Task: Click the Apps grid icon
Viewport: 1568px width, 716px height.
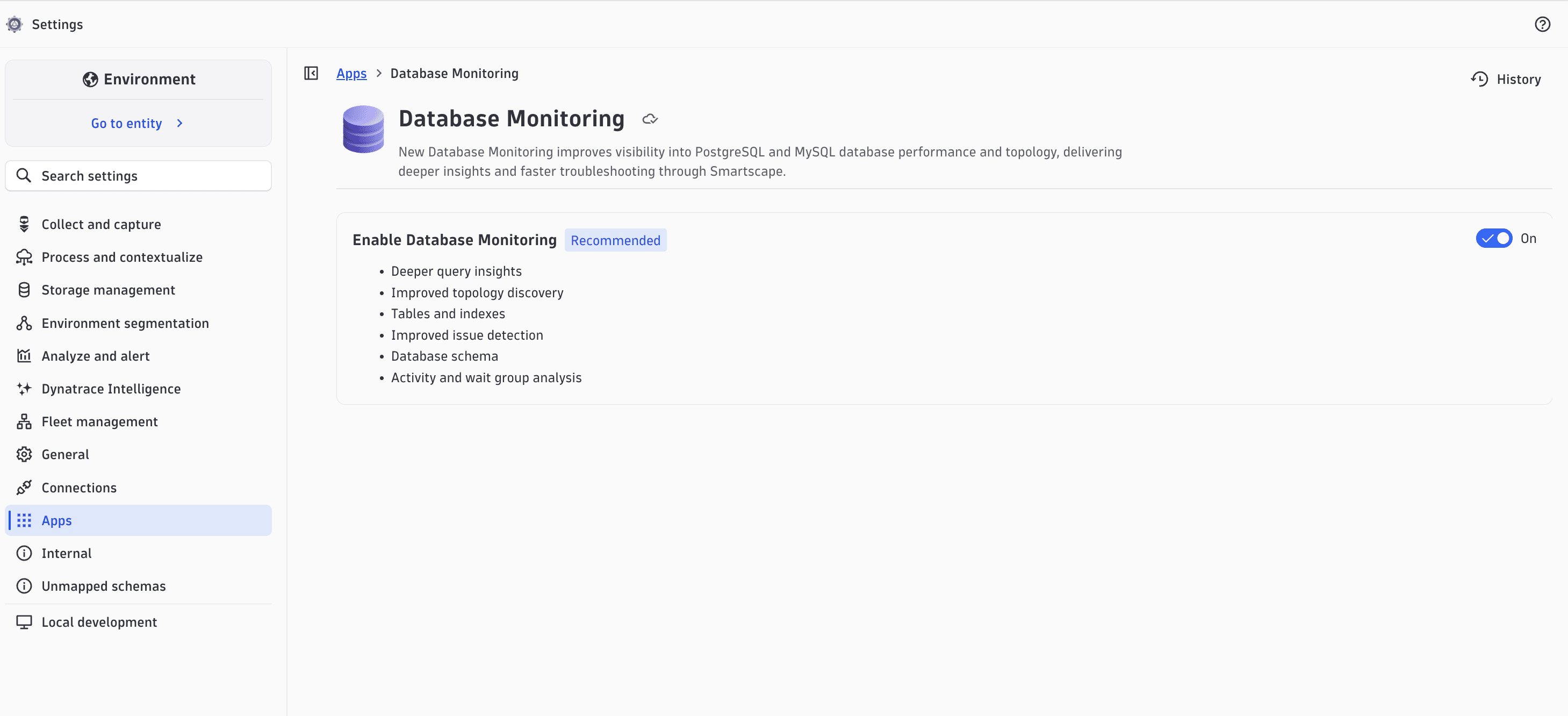Action: (x=24, y=520)
